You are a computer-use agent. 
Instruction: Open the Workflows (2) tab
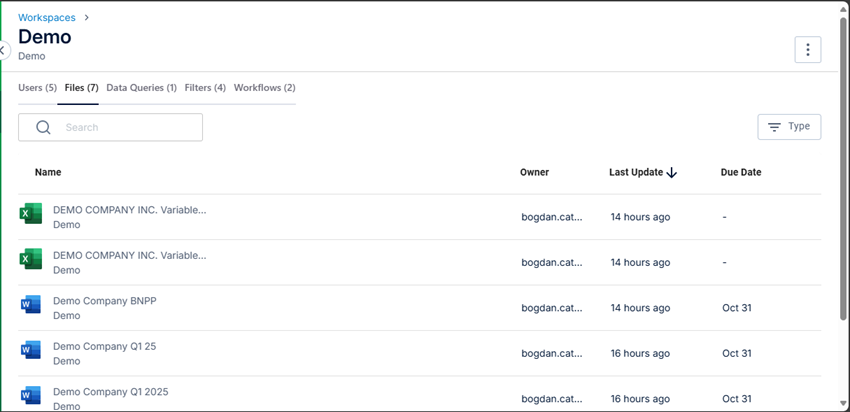tap(265, 87)
